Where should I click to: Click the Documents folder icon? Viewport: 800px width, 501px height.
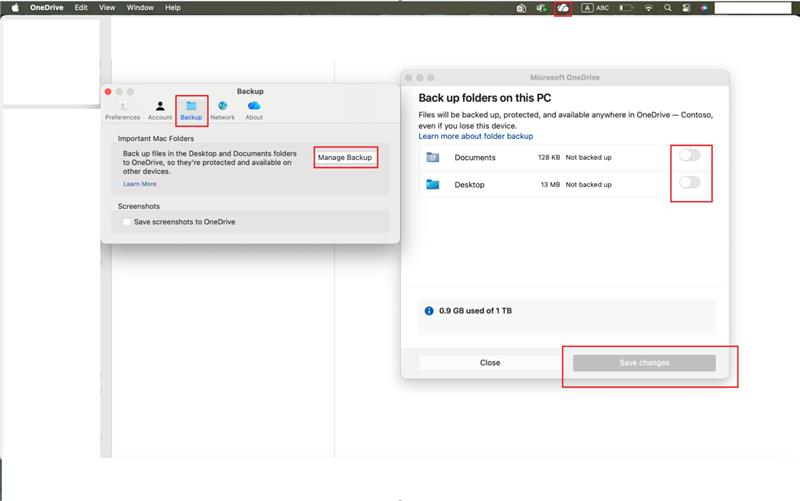click(x=433, y=157)
